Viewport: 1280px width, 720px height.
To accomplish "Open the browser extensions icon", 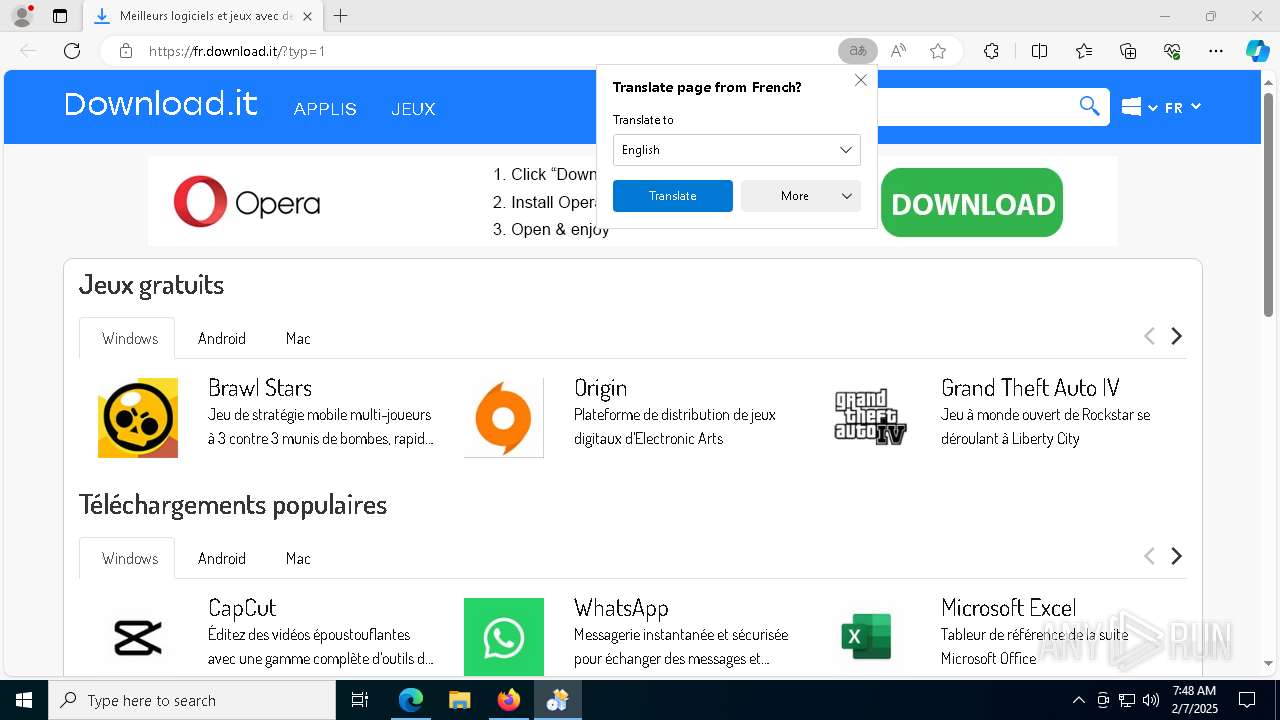I will (991, 51).
